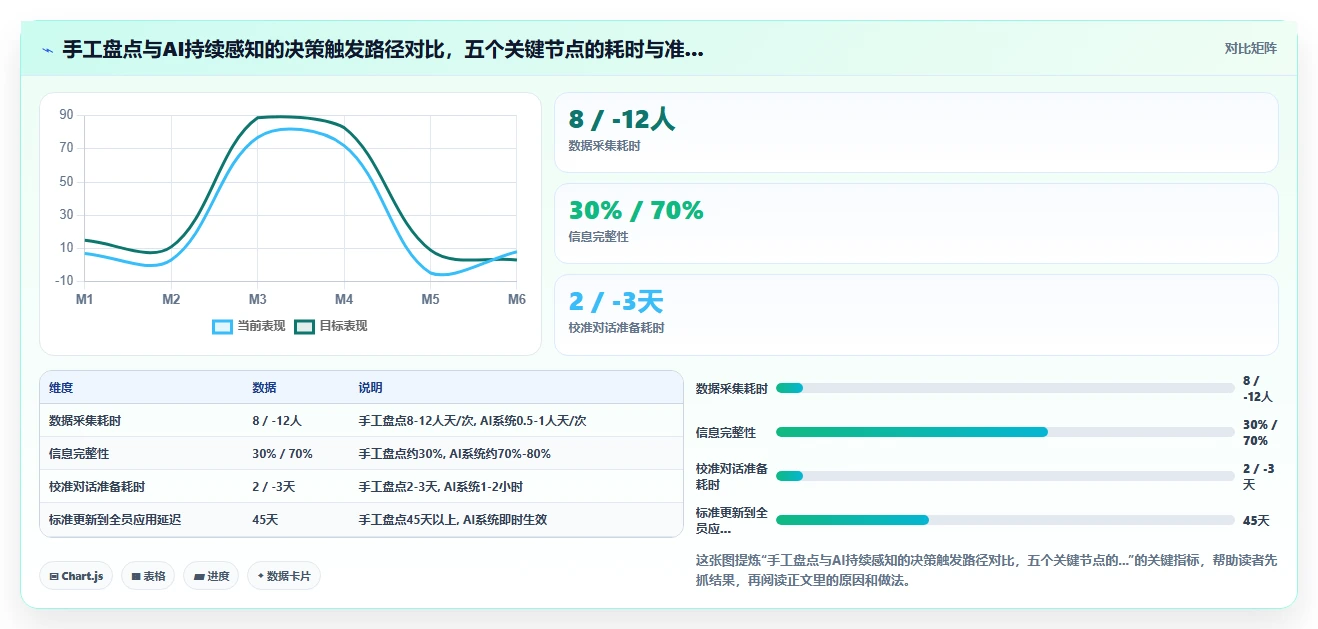The image size is (1318, 629).
Task: Click the lightning icon beside the title
Action: click(47, 49)
